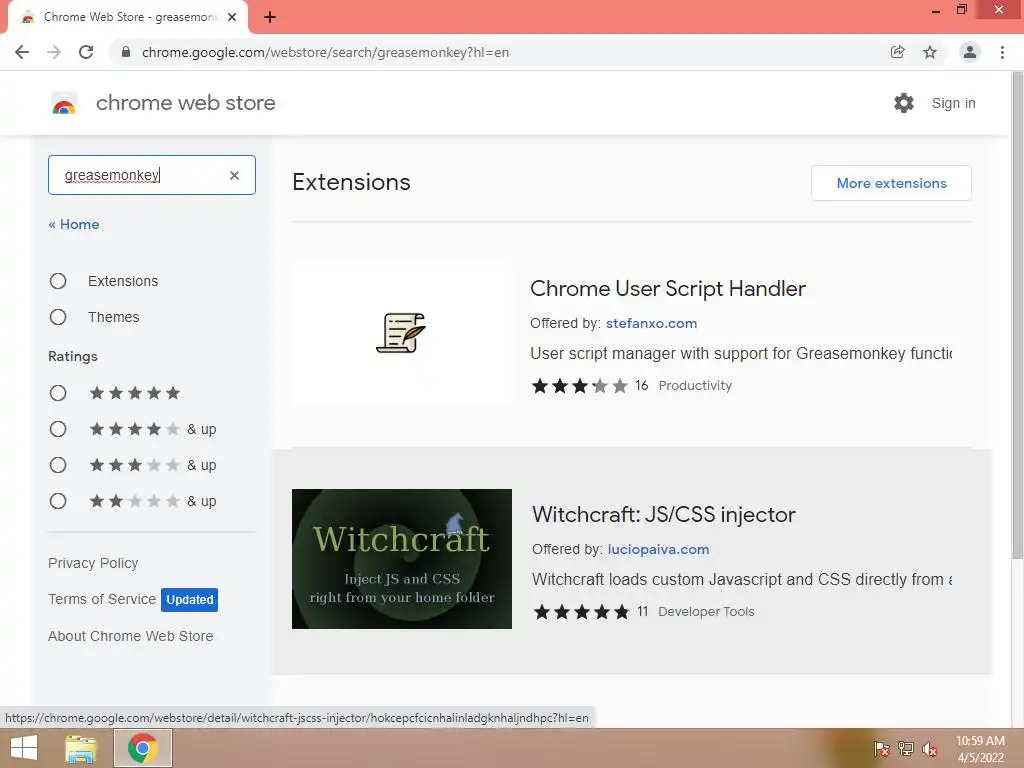Screen dimensions: 1024x768
Task: Open the Privacy Policy link
Action: (93, 563)
